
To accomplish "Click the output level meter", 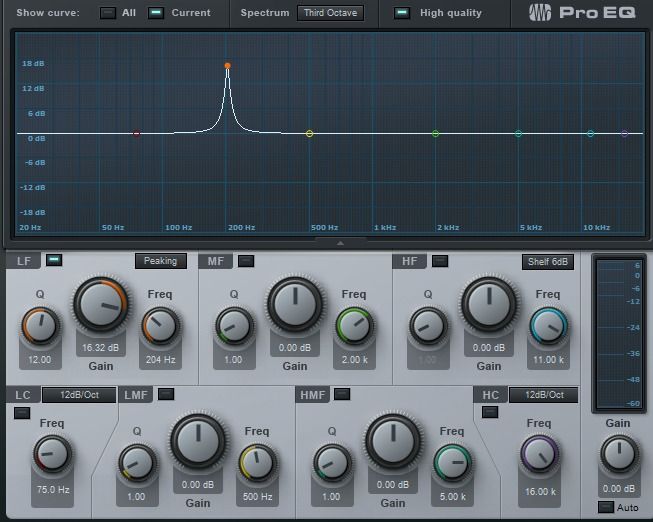I will click(x=619, y=333).
